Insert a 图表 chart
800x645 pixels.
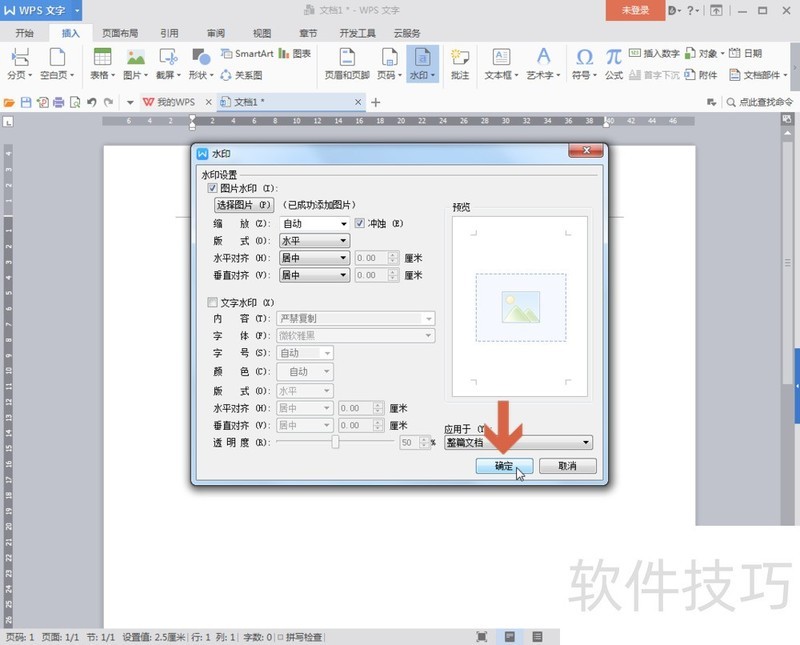click(x=295, y=53)
